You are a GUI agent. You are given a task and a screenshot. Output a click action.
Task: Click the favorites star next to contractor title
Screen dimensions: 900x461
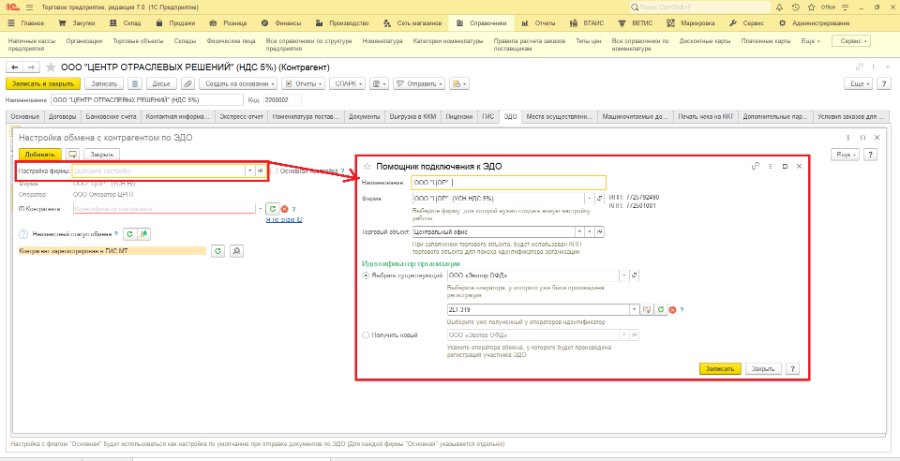pyautogui.click(x=51, y=67)
